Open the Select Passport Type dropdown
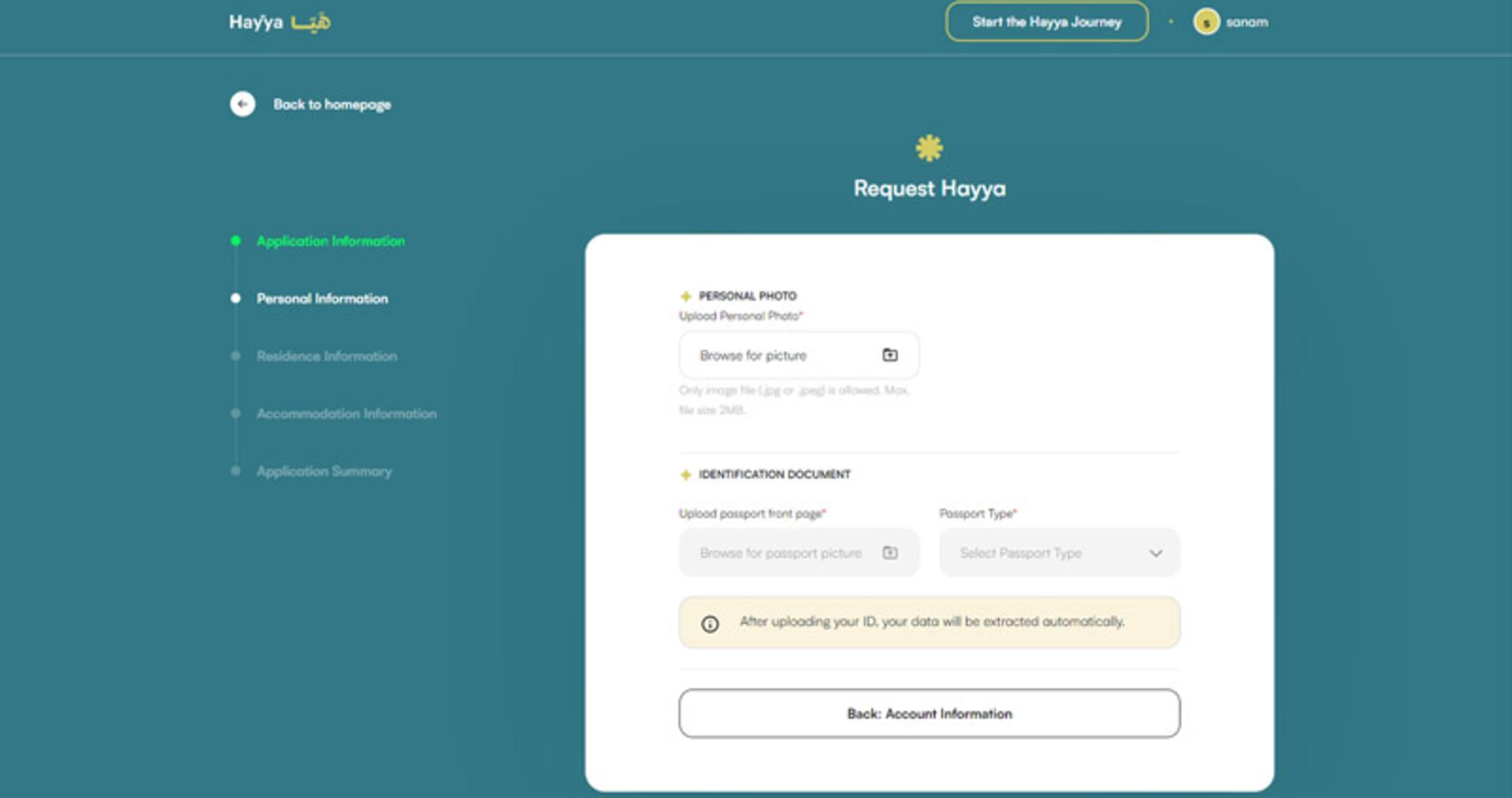1512x798 pixels. [x=1059, y=553]
